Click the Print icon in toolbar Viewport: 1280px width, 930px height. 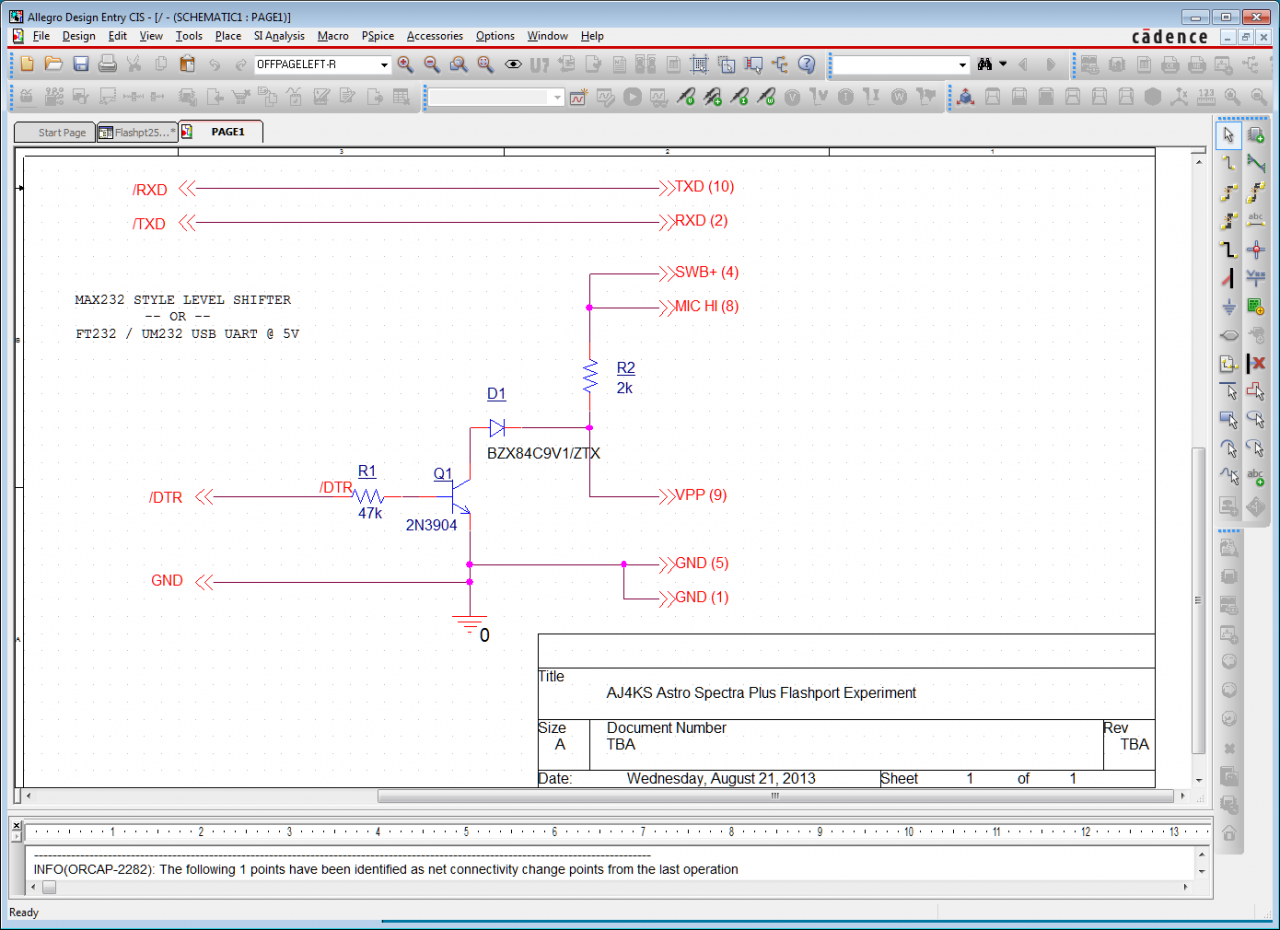(x=108, y=64)
